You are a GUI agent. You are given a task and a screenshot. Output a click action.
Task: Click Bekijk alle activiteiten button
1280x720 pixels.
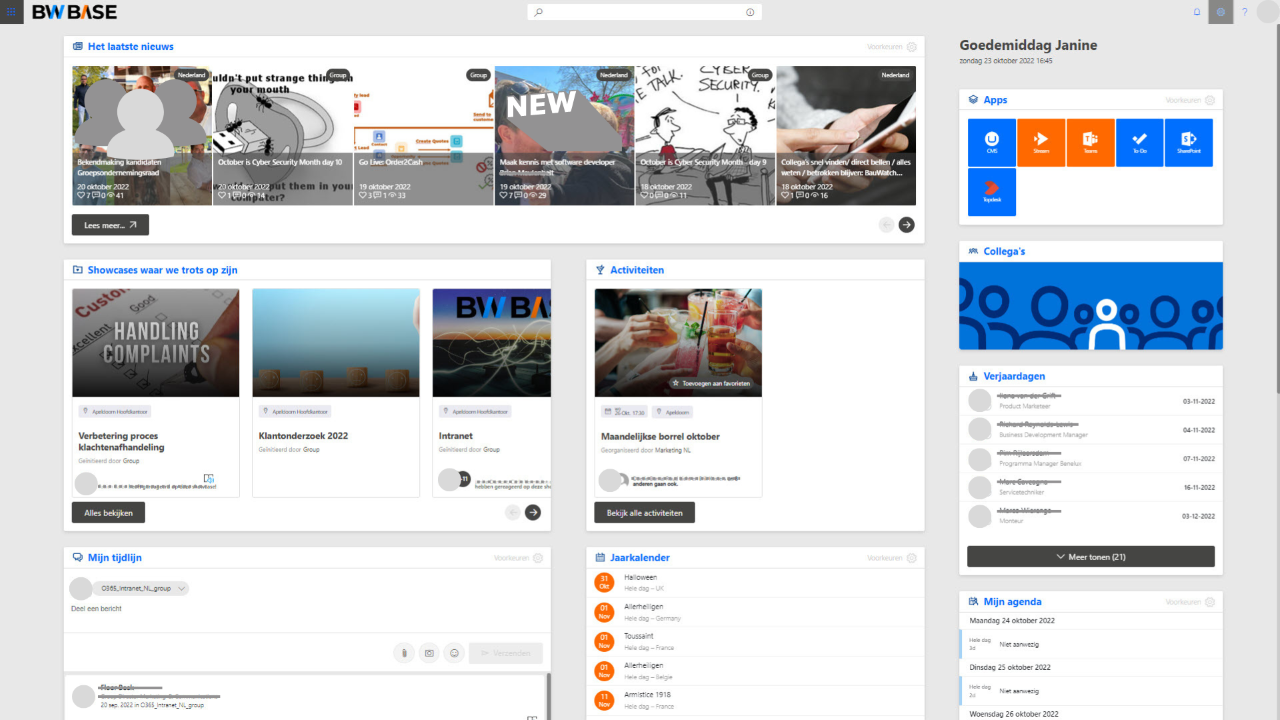[x=644, y=512]
